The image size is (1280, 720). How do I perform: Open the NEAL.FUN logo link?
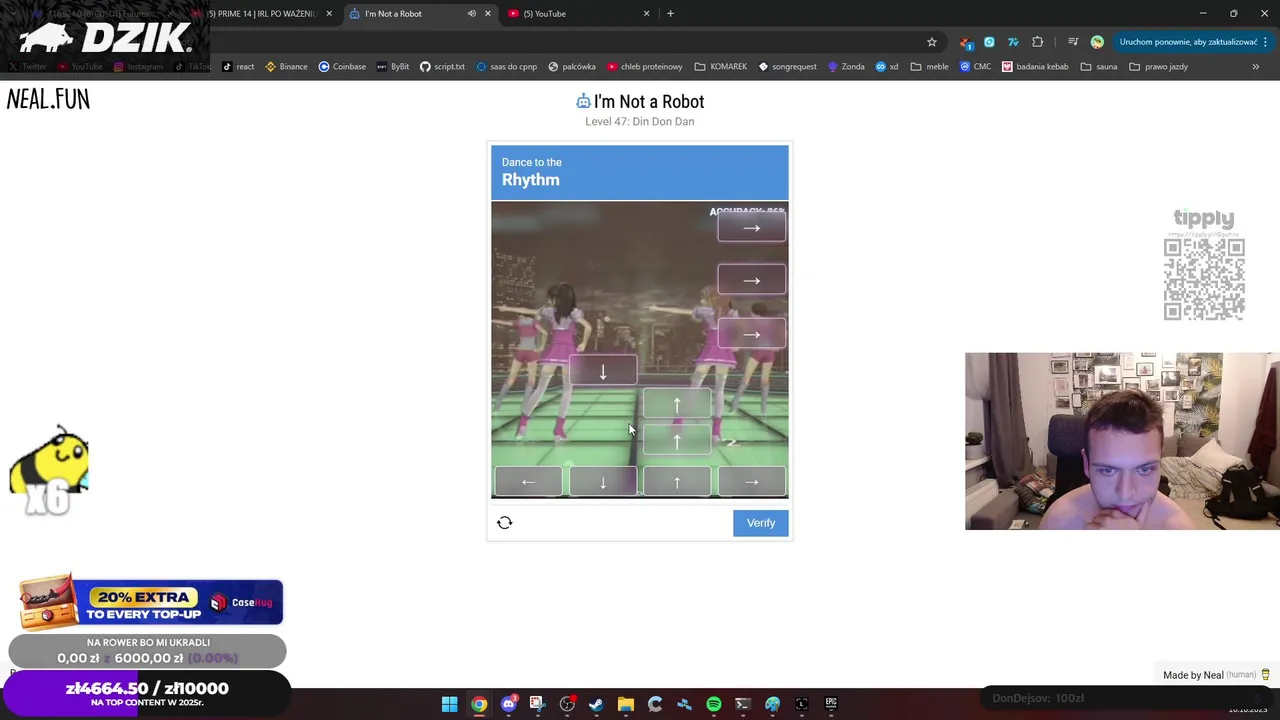(x=48, y=99)
